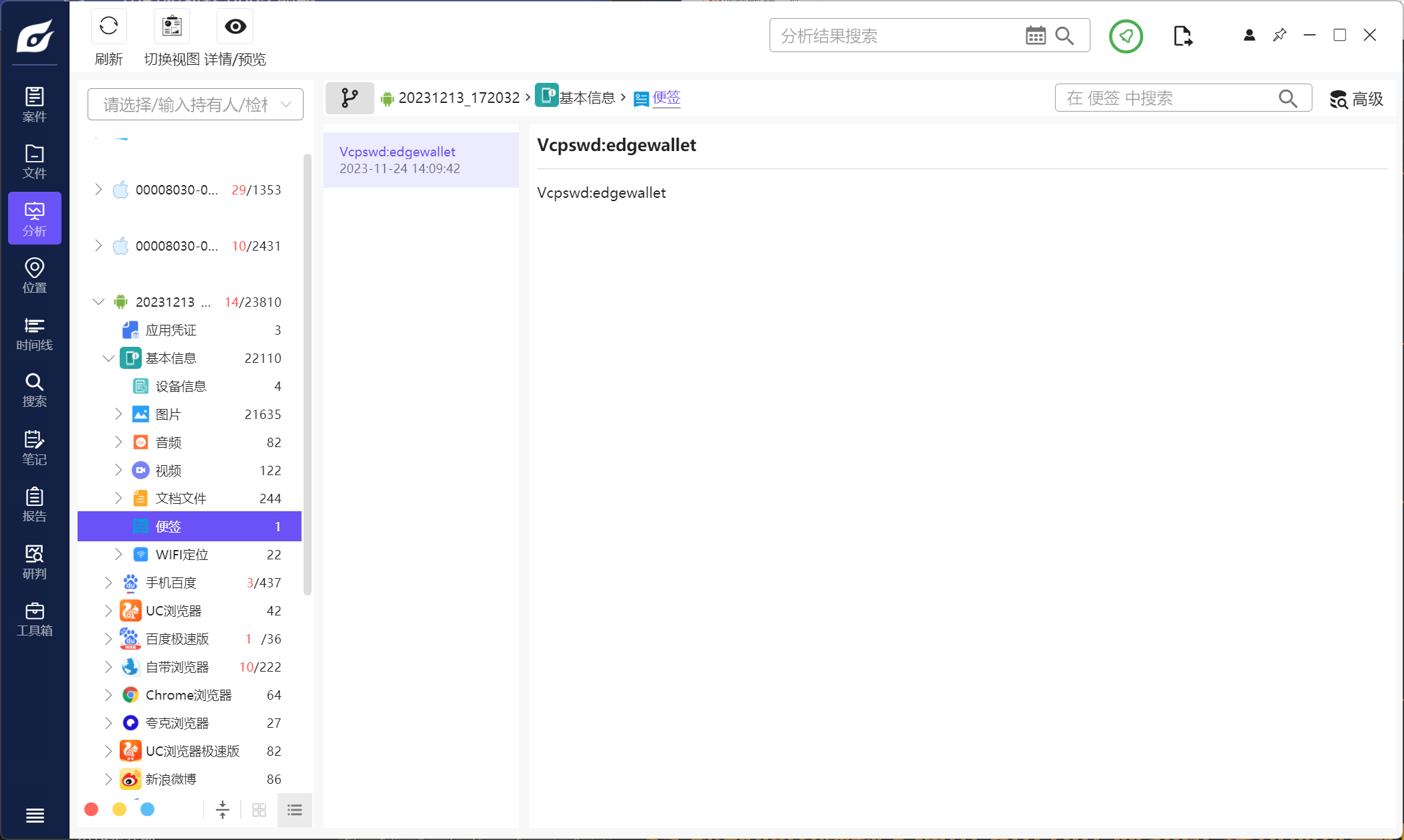Open the Location (位置) sidebar section
The width and height of the screenshot is (1404, 840).
click(34, 275)
